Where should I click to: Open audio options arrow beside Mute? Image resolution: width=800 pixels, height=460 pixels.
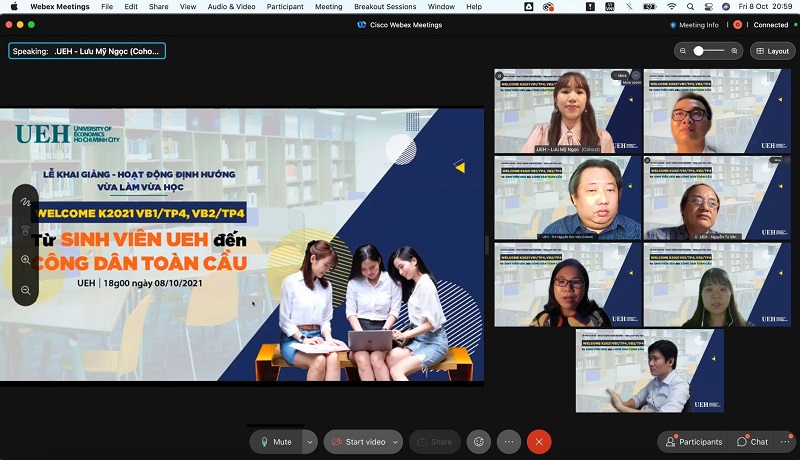tap(310, 442)
